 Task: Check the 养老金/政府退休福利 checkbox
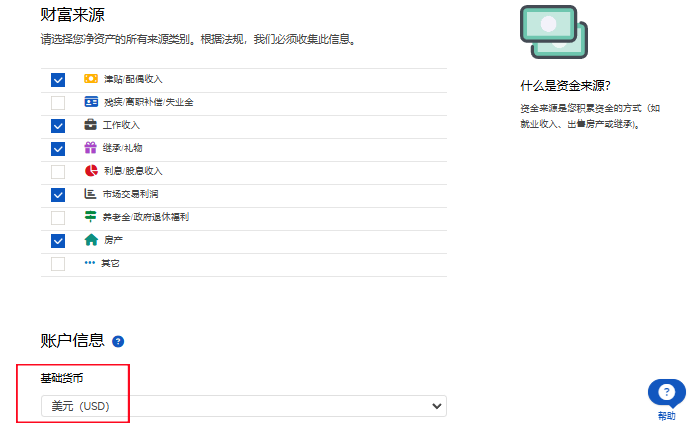click(x=58, y=217)
